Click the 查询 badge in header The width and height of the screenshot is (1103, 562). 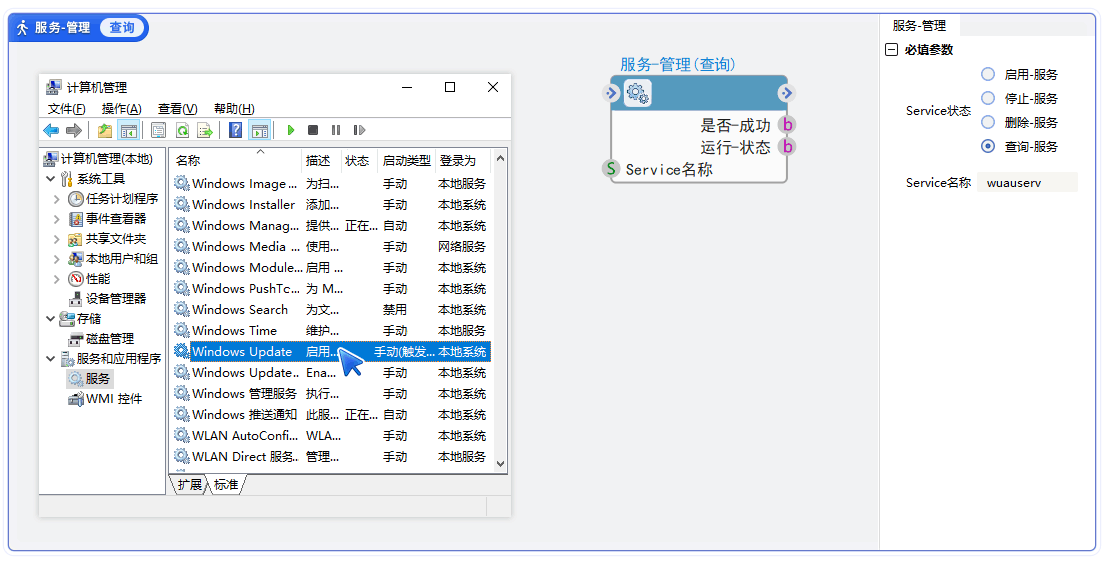(x=122, y=28)
